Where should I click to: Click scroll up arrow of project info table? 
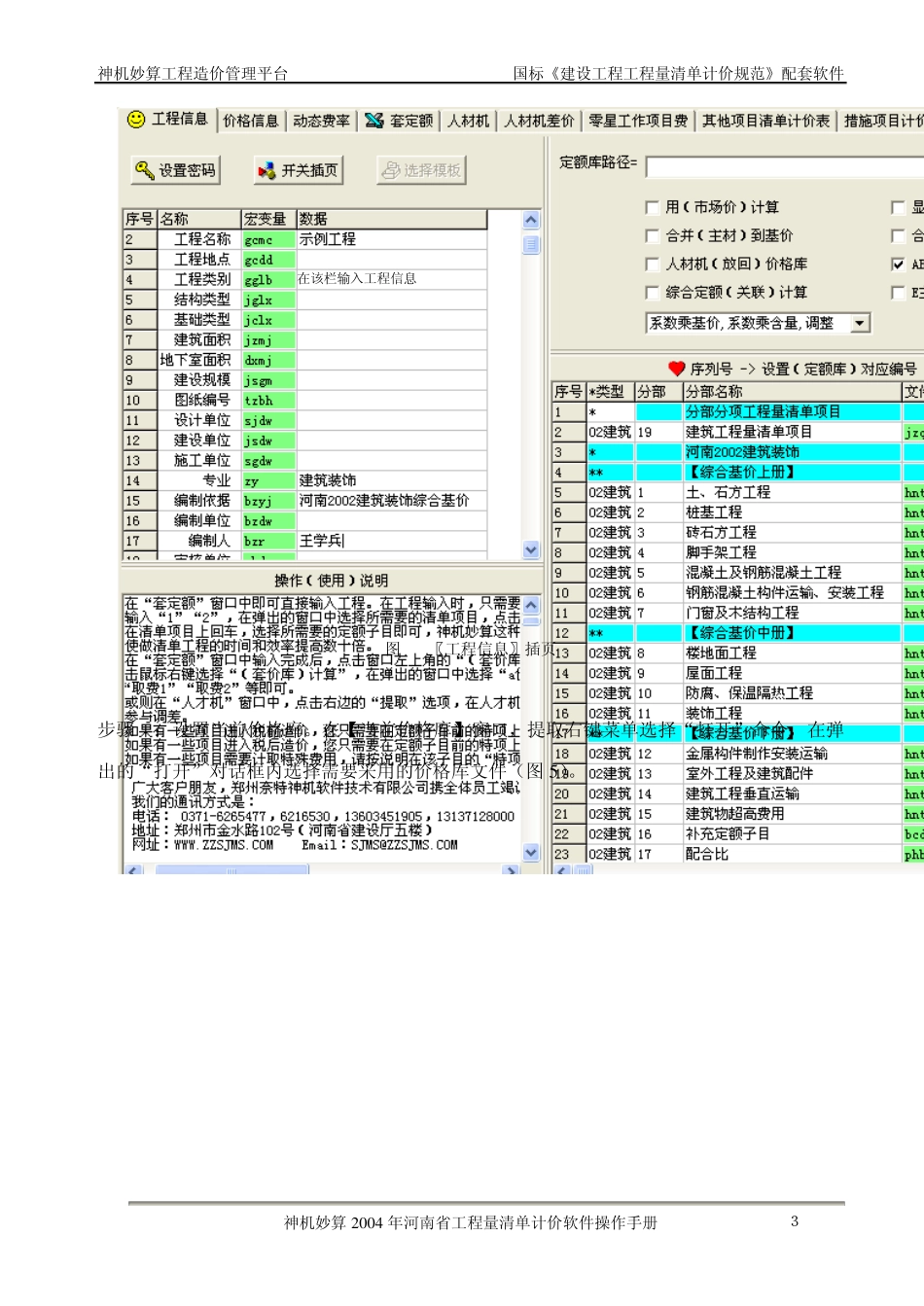531,220
